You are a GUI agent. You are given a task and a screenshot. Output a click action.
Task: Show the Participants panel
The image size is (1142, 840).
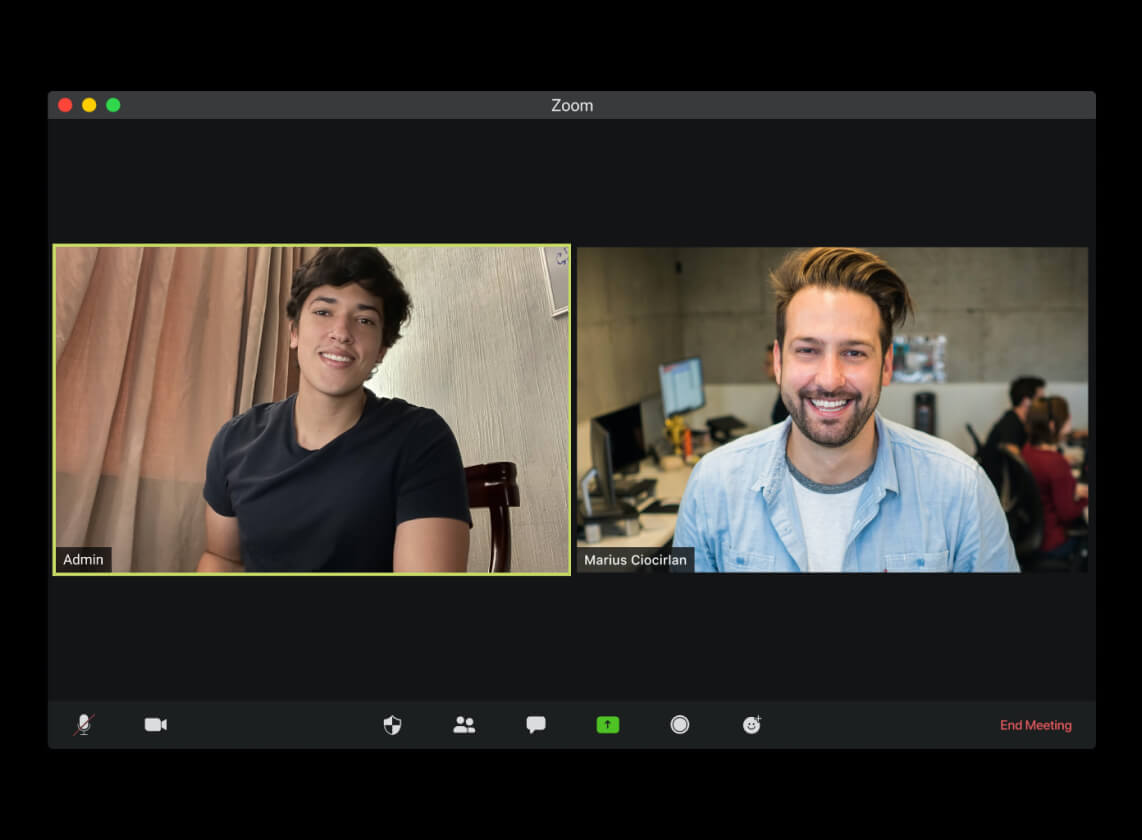464,724
